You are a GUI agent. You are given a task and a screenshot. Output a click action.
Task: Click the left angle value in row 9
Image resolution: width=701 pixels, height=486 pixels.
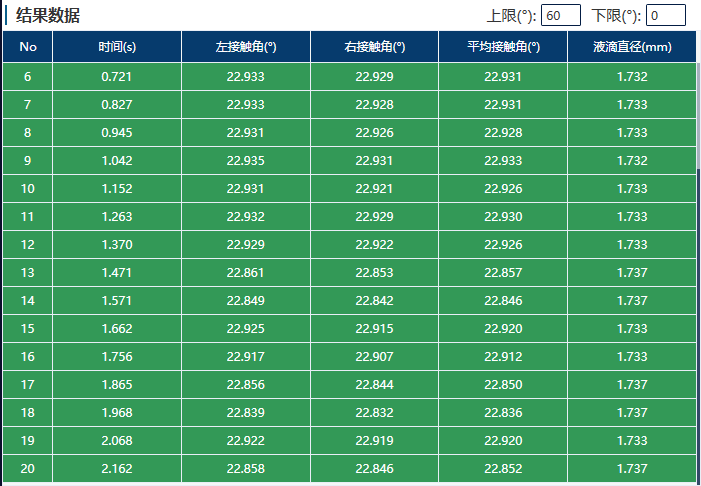click(246, 161)
